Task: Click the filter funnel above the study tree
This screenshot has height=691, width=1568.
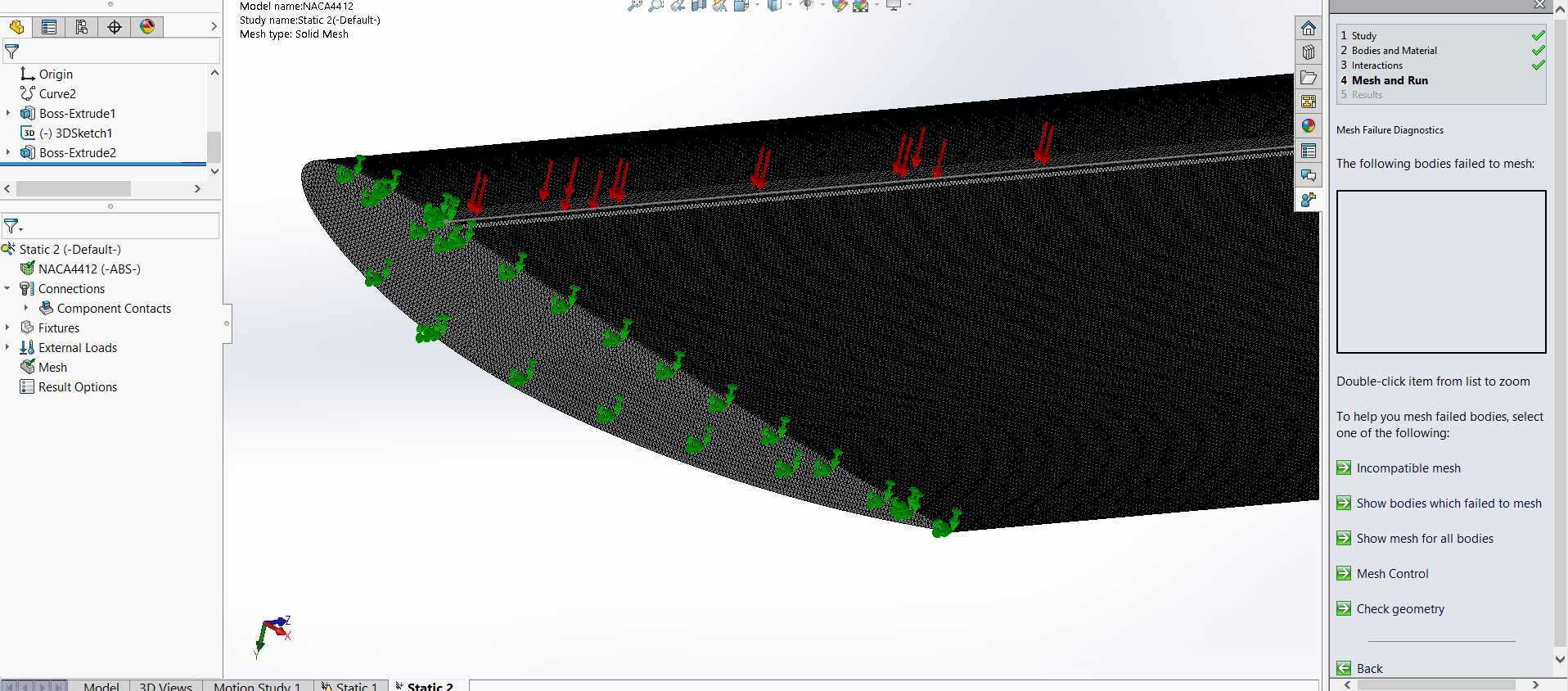Action: 12,226
